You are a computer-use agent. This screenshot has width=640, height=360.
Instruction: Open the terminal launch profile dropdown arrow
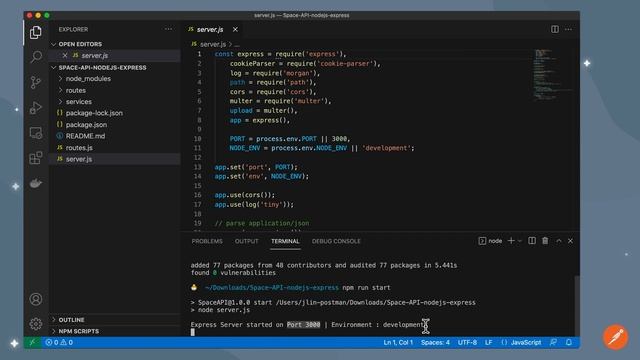click(x=520, y=241)
